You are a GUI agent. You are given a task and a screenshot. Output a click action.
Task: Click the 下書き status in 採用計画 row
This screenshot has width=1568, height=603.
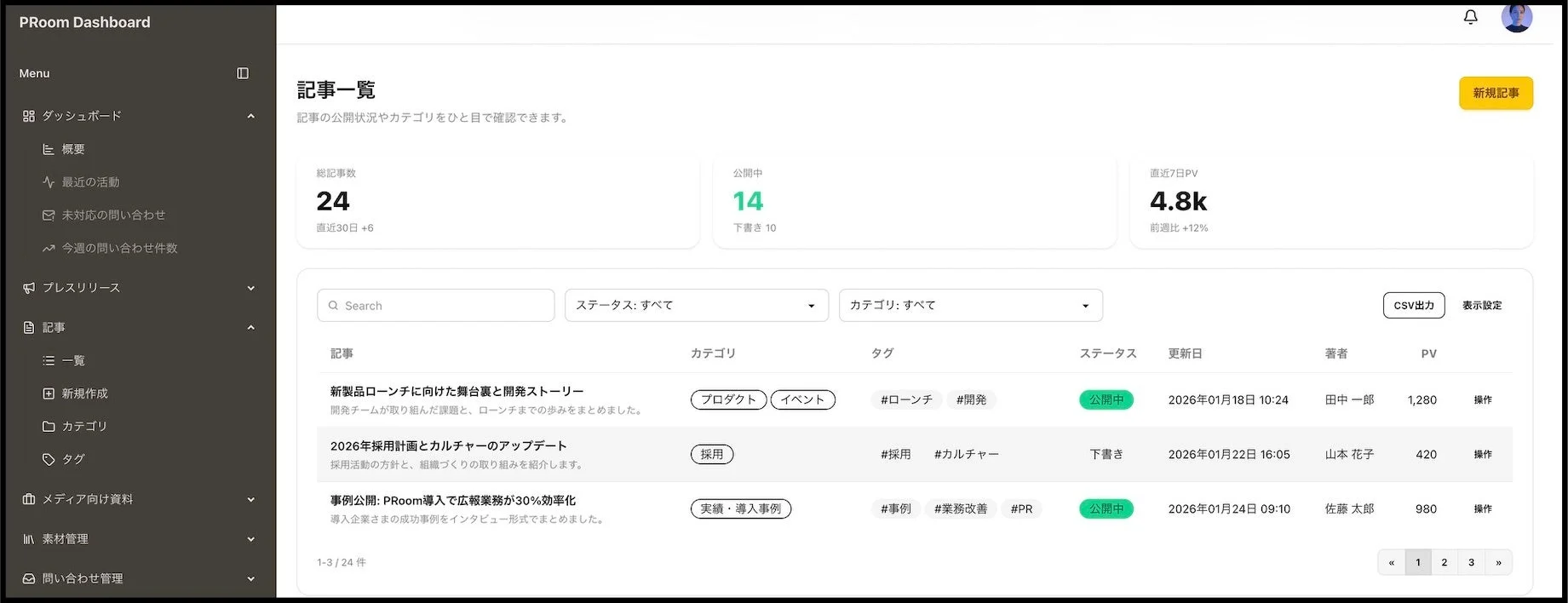click(1106, 454)
